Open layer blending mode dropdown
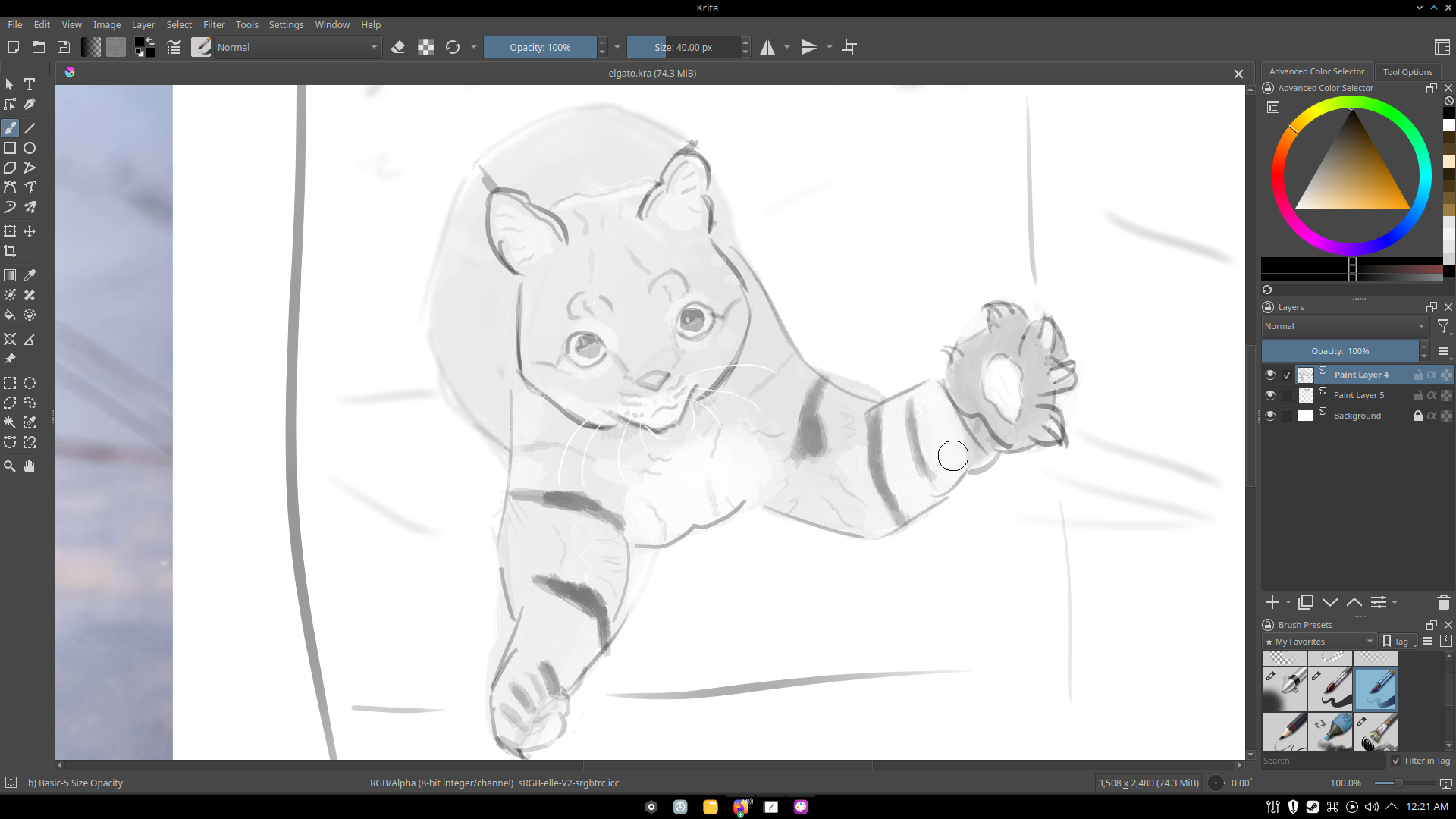 (x=1345, y=326)
